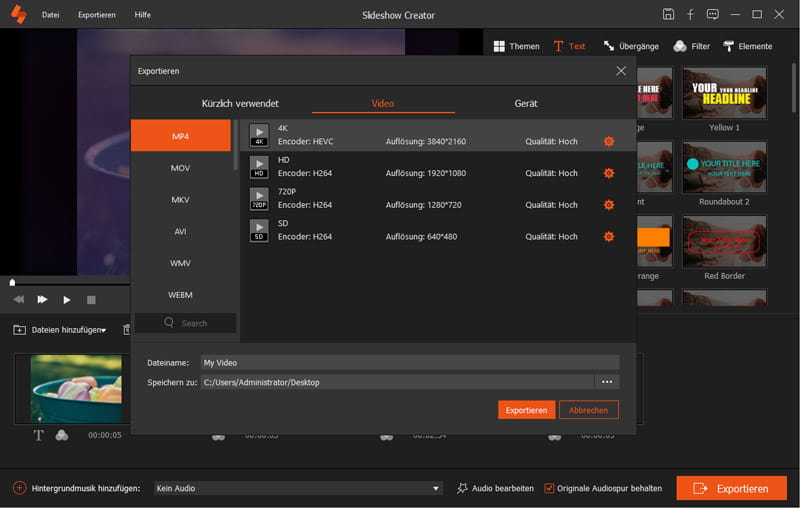The image size is (800, 508).
Task: Expand the Kein Audio dropdown
Action: (436, 488)
